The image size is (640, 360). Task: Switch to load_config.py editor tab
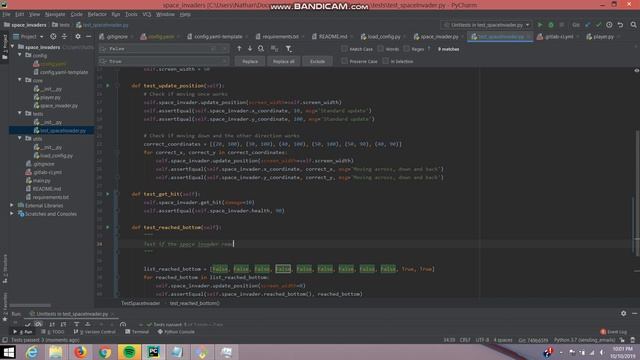(382, 36)
